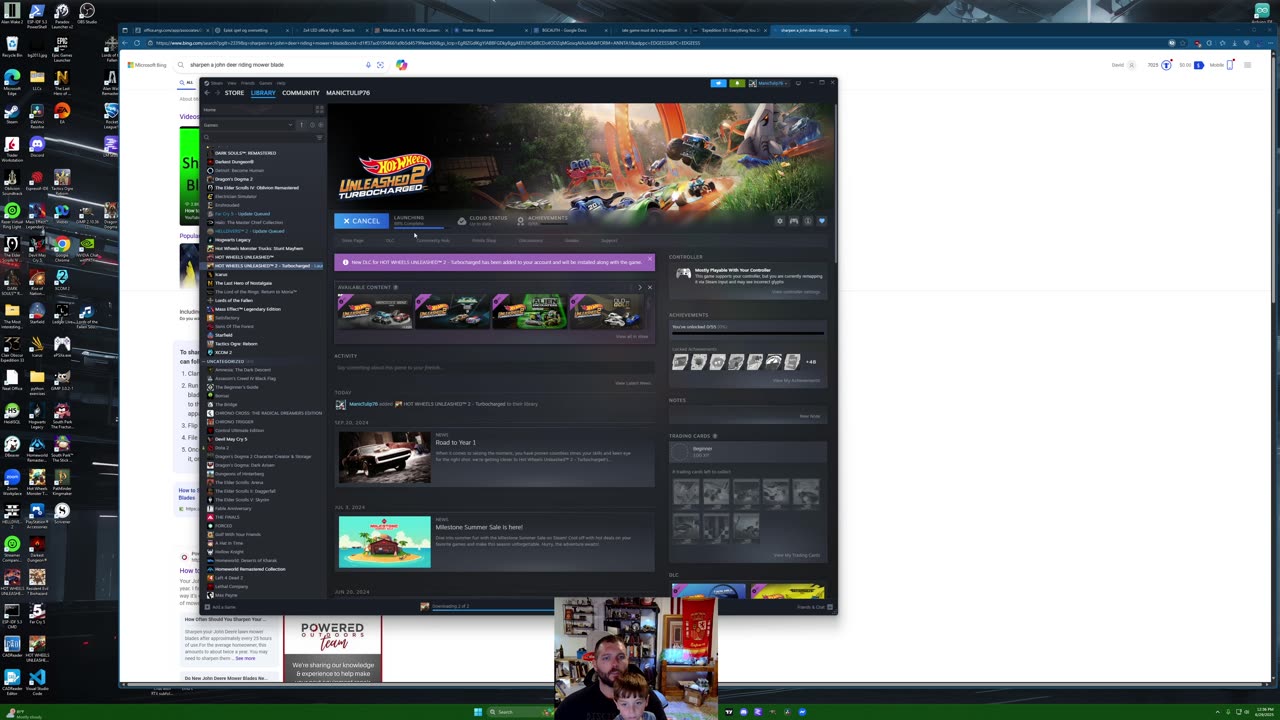The width and height of the screenshot is (1280, 720).
Task: Close the Available Content section
Action: coord(650,287)
